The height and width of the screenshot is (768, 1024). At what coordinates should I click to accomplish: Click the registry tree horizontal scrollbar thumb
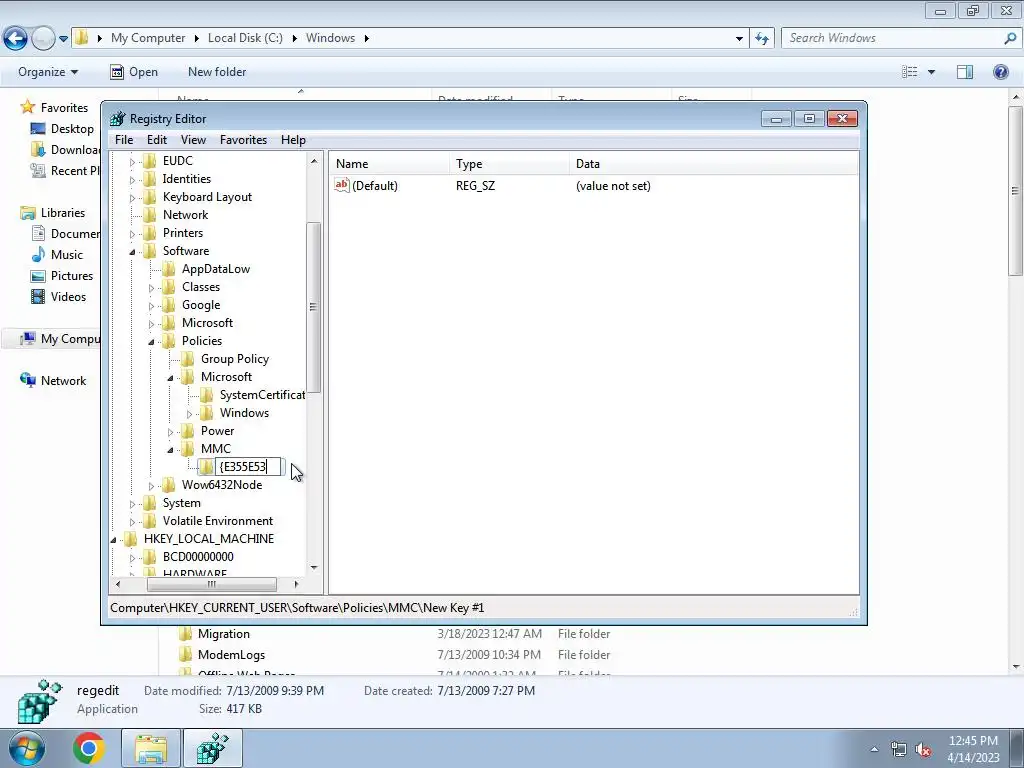coord(212,584)
